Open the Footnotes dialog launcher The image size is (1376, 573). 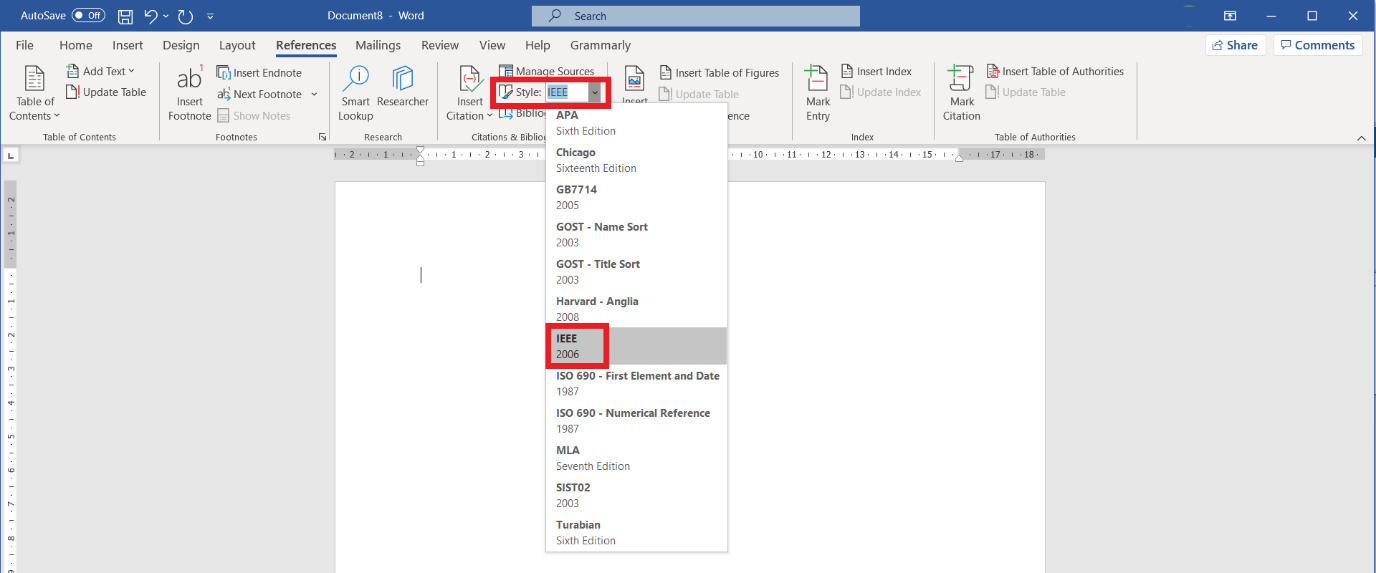click(322, 137)
